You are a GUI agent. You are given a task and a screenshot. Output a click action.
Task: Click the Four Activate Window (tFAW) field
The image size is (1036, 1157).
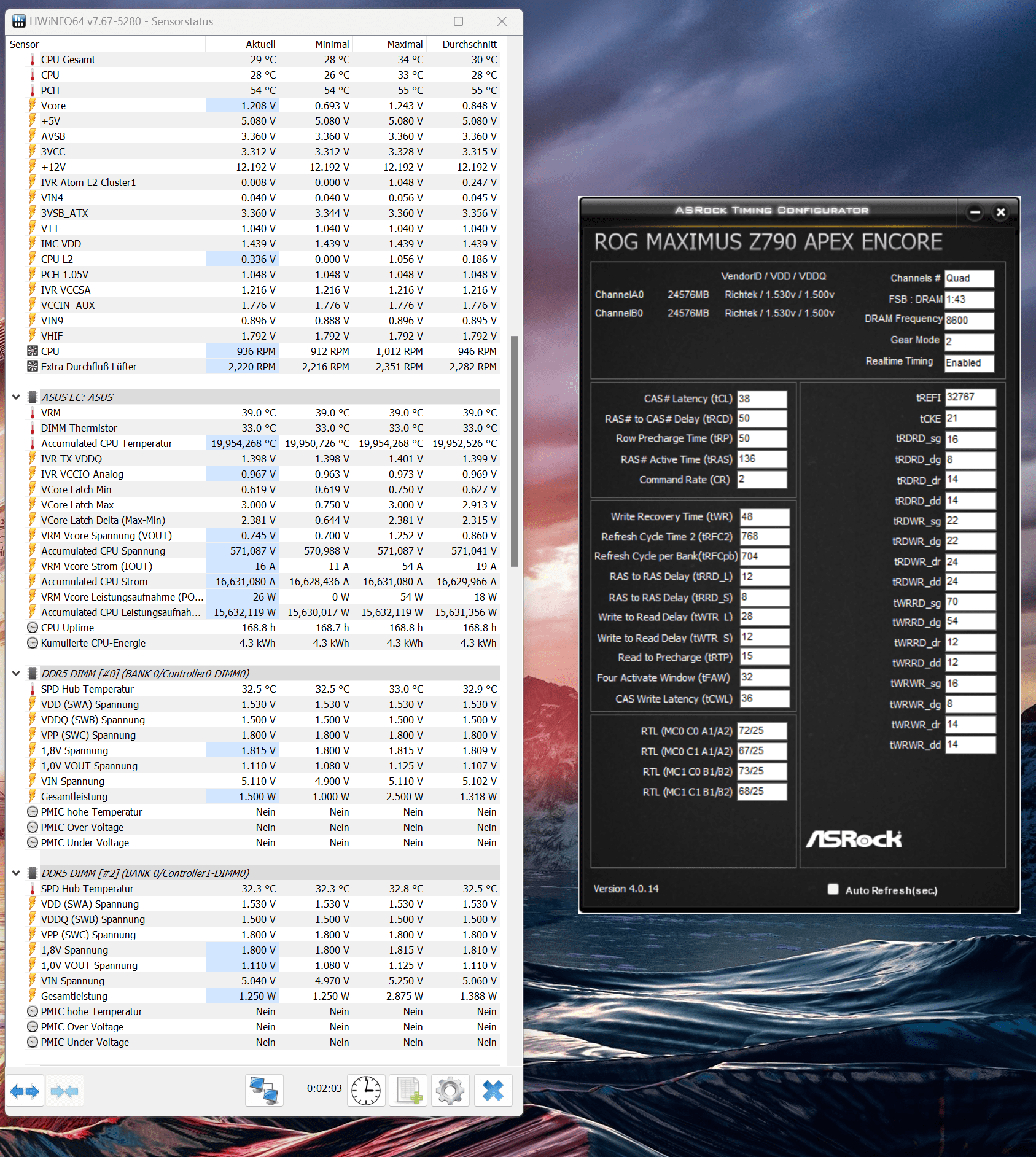tap(765, 677)
